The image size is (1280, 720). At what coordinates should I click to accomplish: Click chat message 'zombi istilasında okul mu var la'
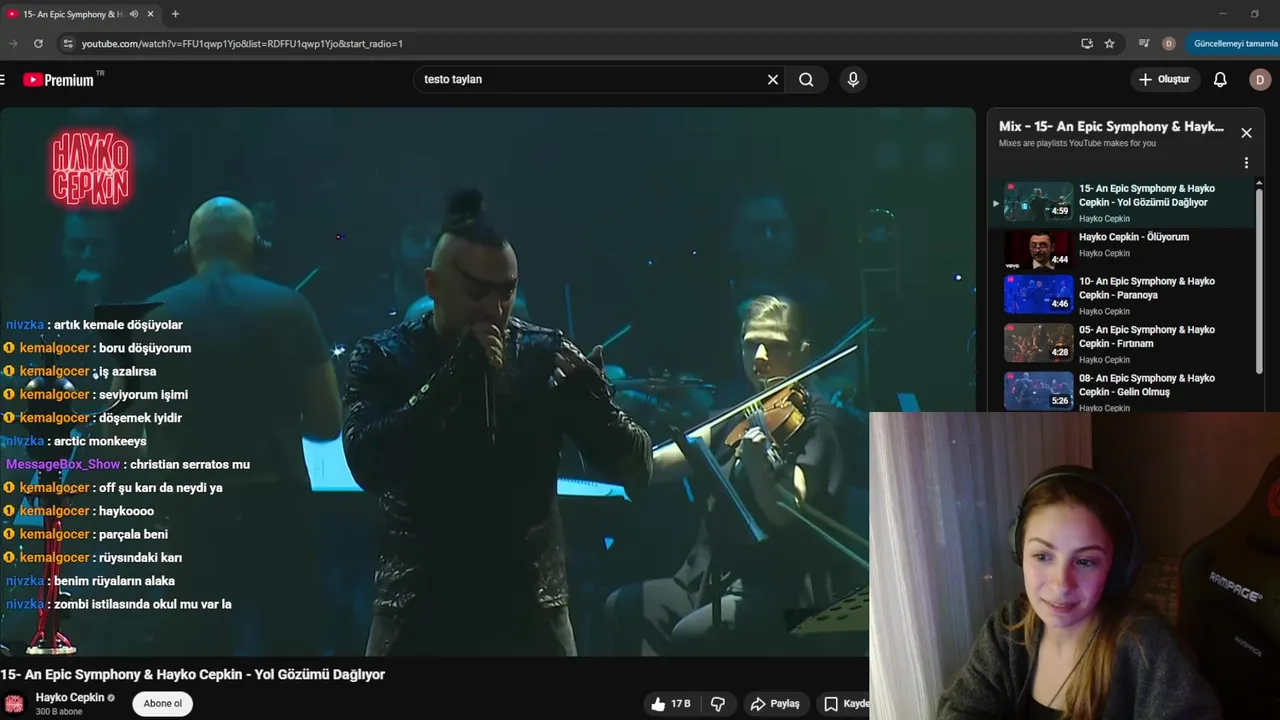click(x=143, y=604)
